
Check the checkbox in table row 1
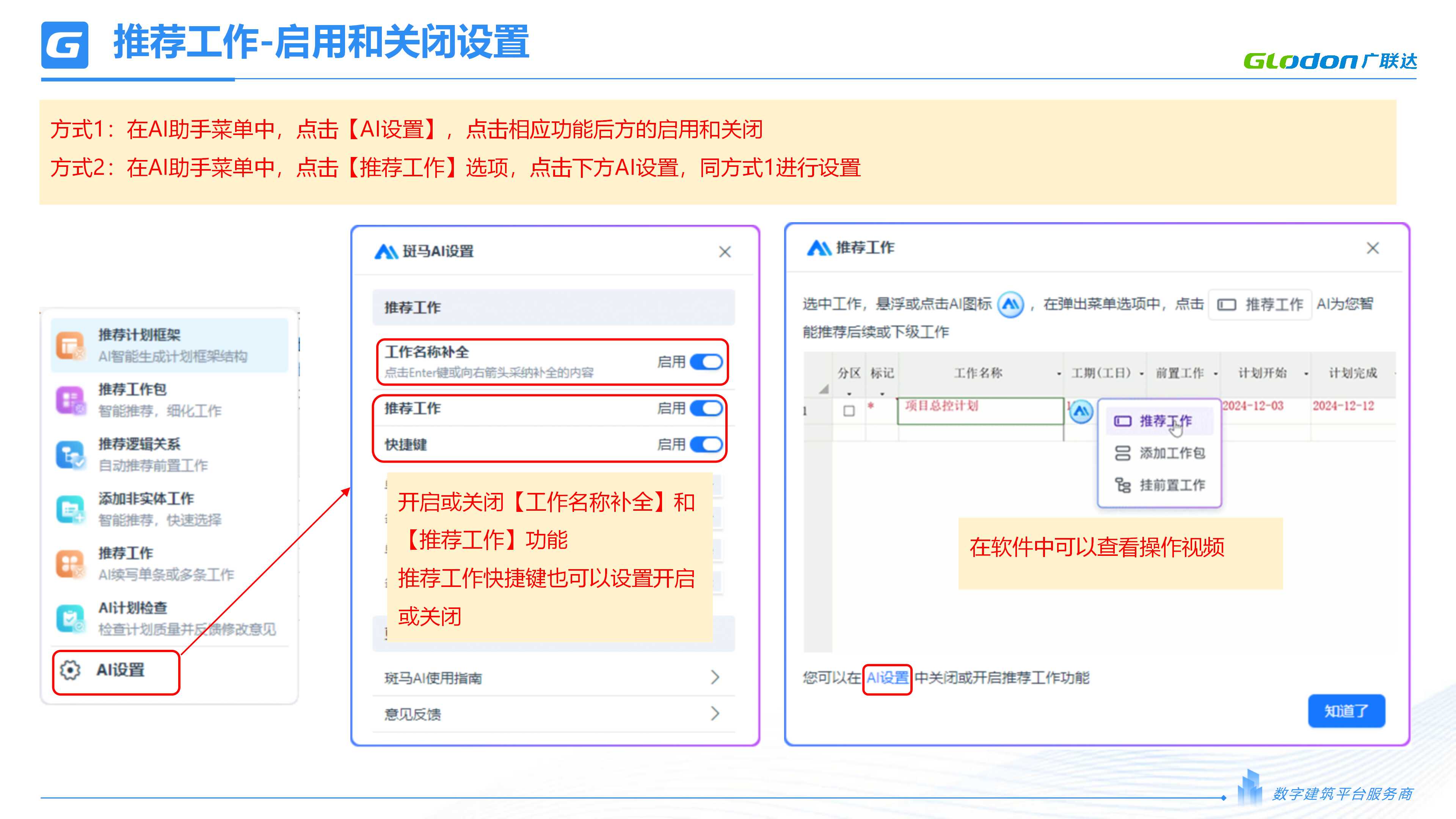[x=849, y=411]
